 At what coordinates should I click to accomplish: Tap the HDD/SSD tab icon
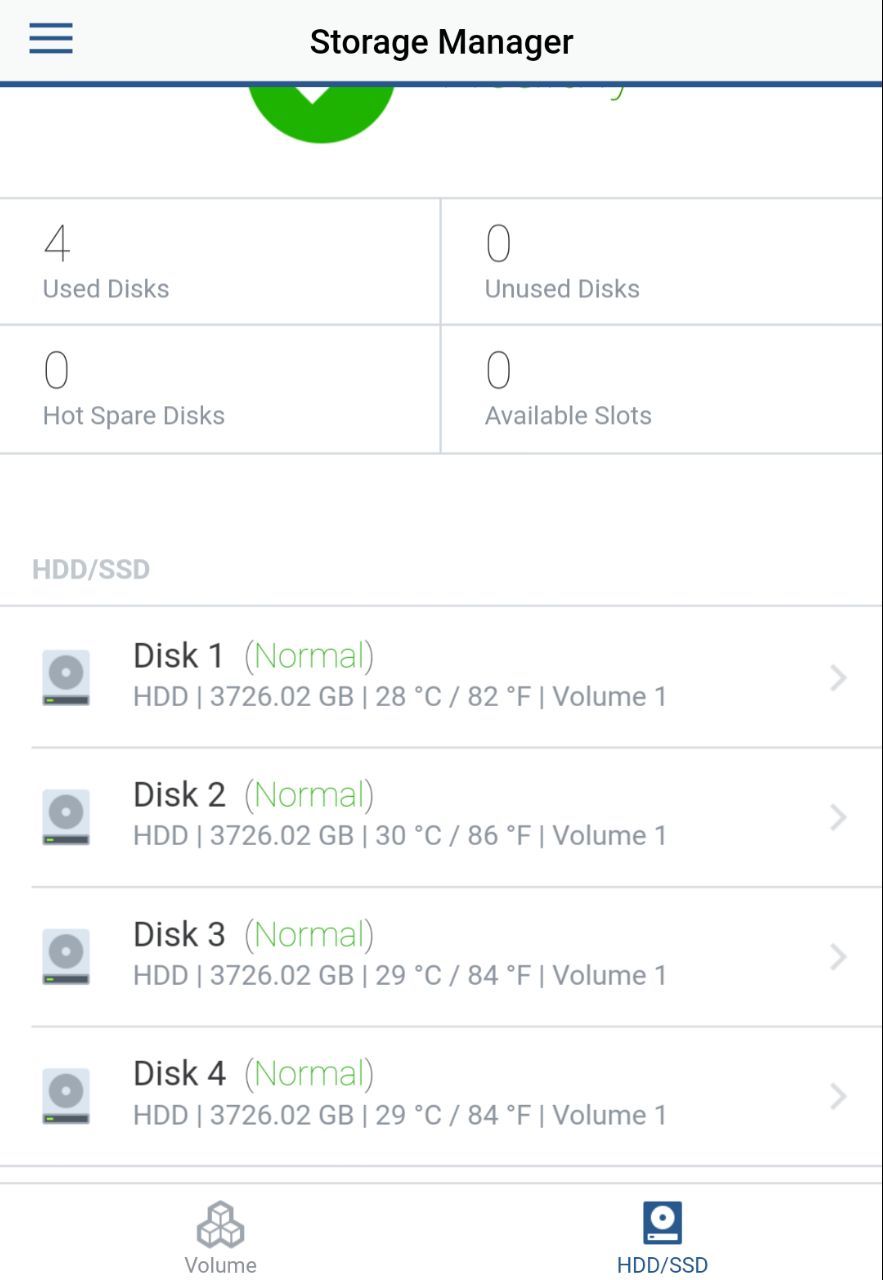[x=662, y=1223]
